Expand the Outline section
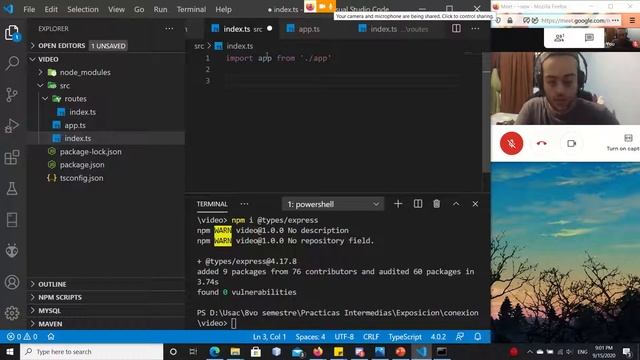The width and height of the screenshot is (640, 360). [52, 284]
